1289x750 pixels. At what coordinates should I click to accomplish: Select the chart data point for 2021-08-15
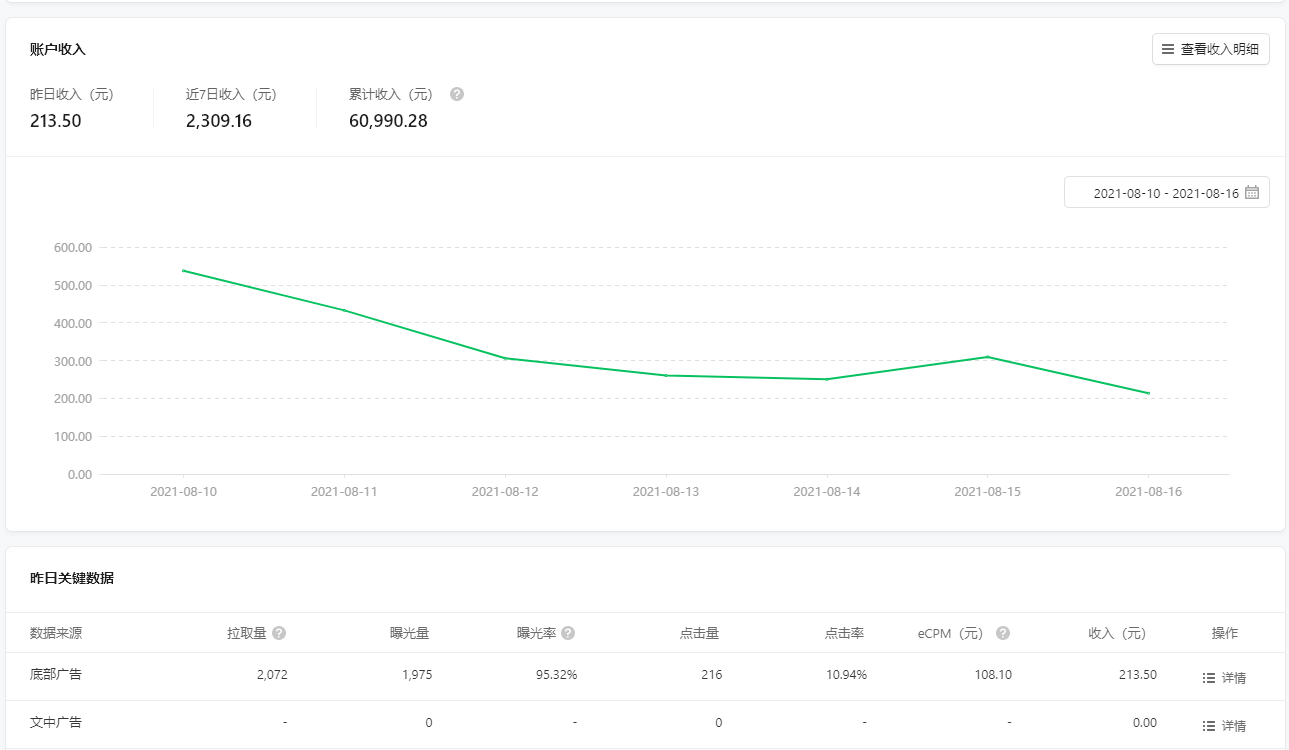[987, 357]
